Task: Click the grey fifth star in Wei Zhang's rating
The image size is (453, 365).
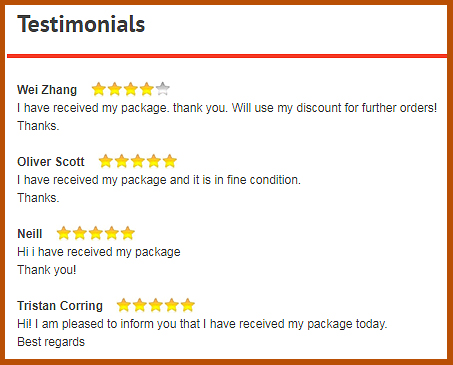Action: (x=163, y=89)
